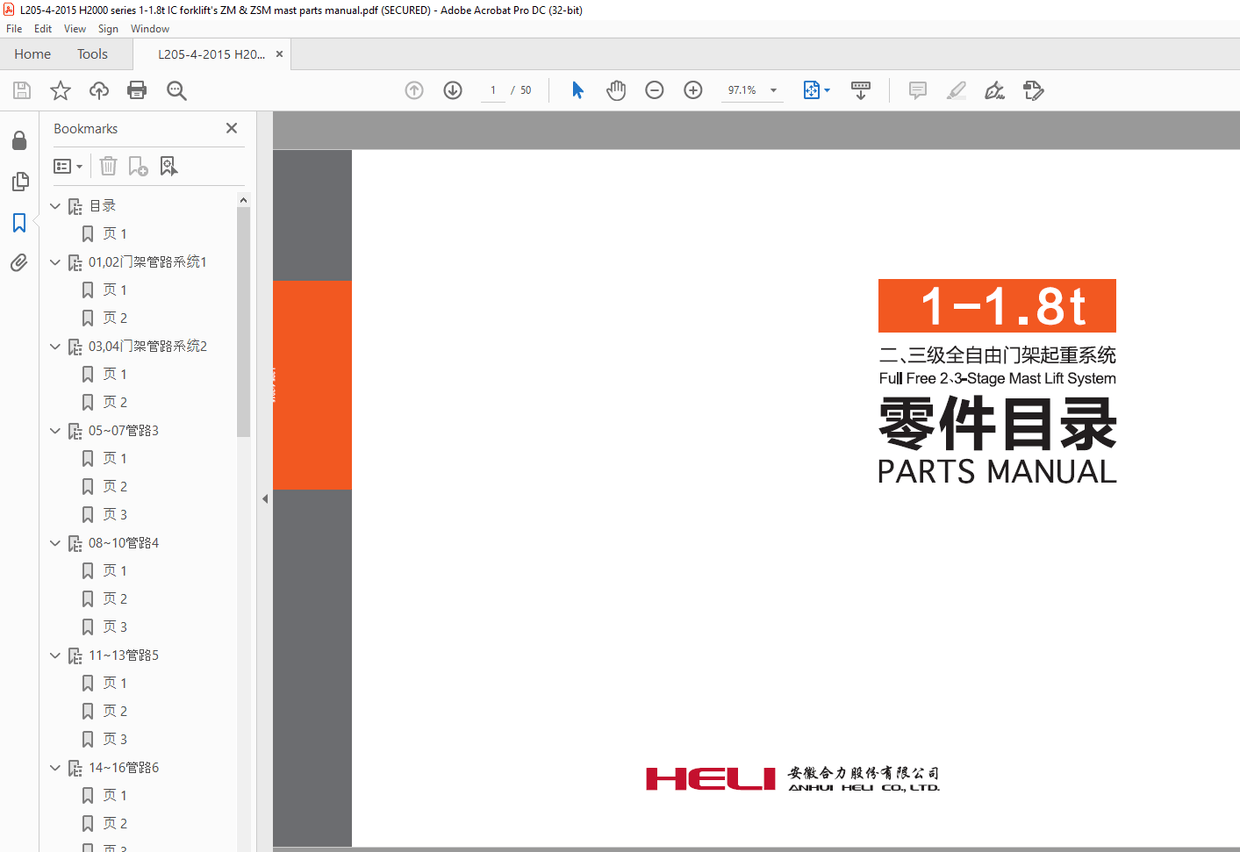Collapse the 05~07管路3 bookmark

click(56, 431)
